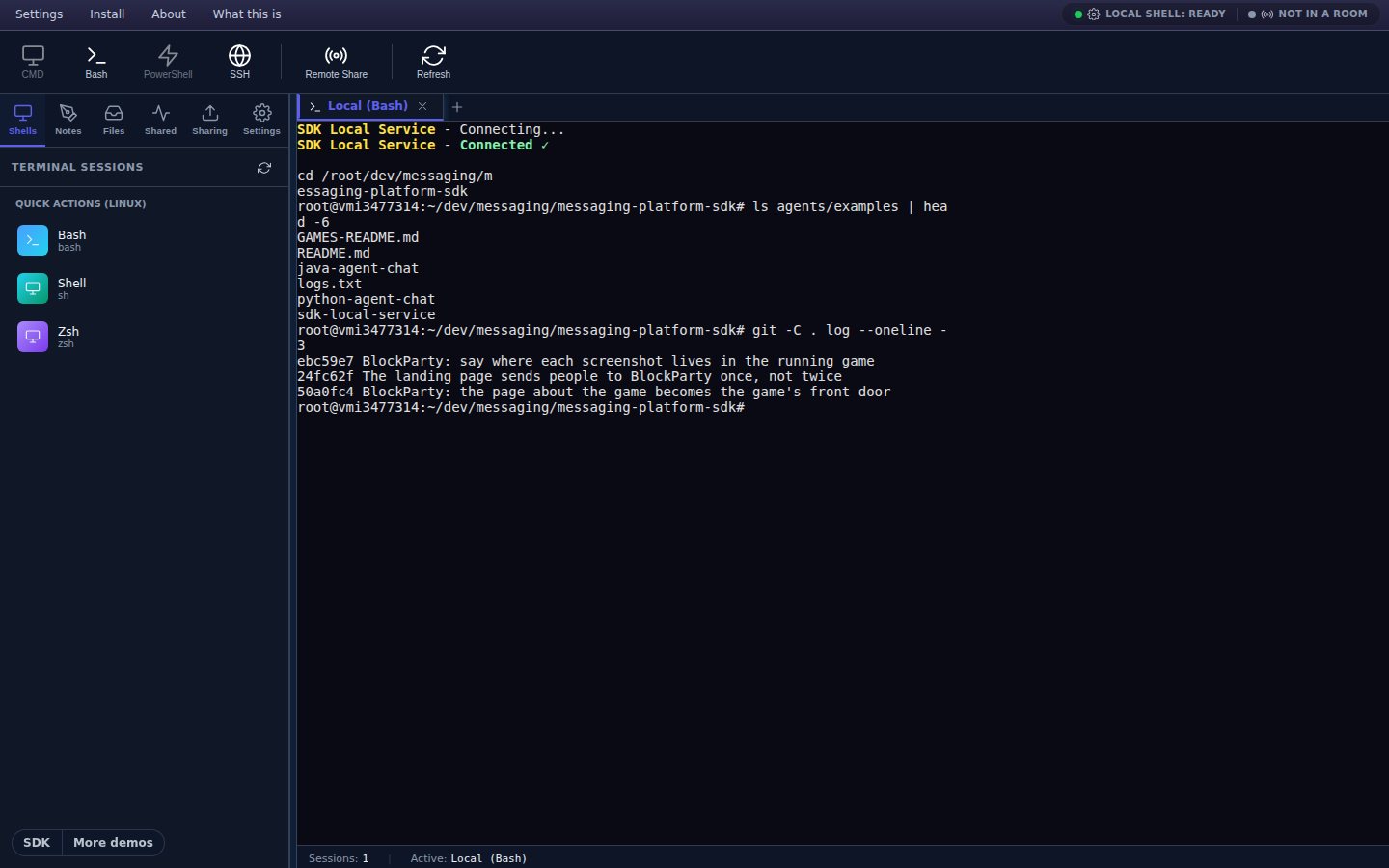The width and height of the screenshot is (1389, 868).
Task: Open the sidebar Settings panel
Action: click(261, 120)
